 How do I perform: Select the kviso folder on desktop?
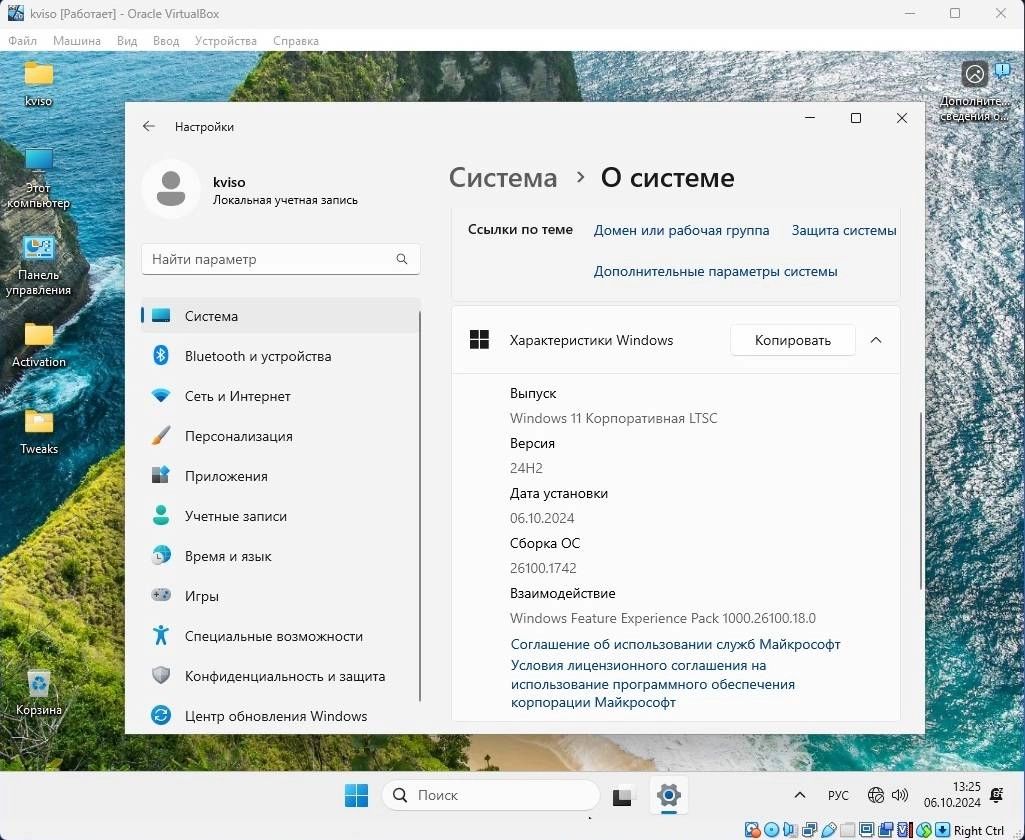39,83
